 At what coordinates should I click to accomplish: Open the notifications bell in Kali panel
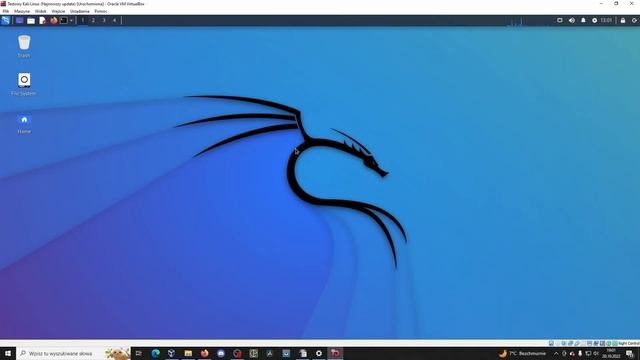(x=583, y=20)
